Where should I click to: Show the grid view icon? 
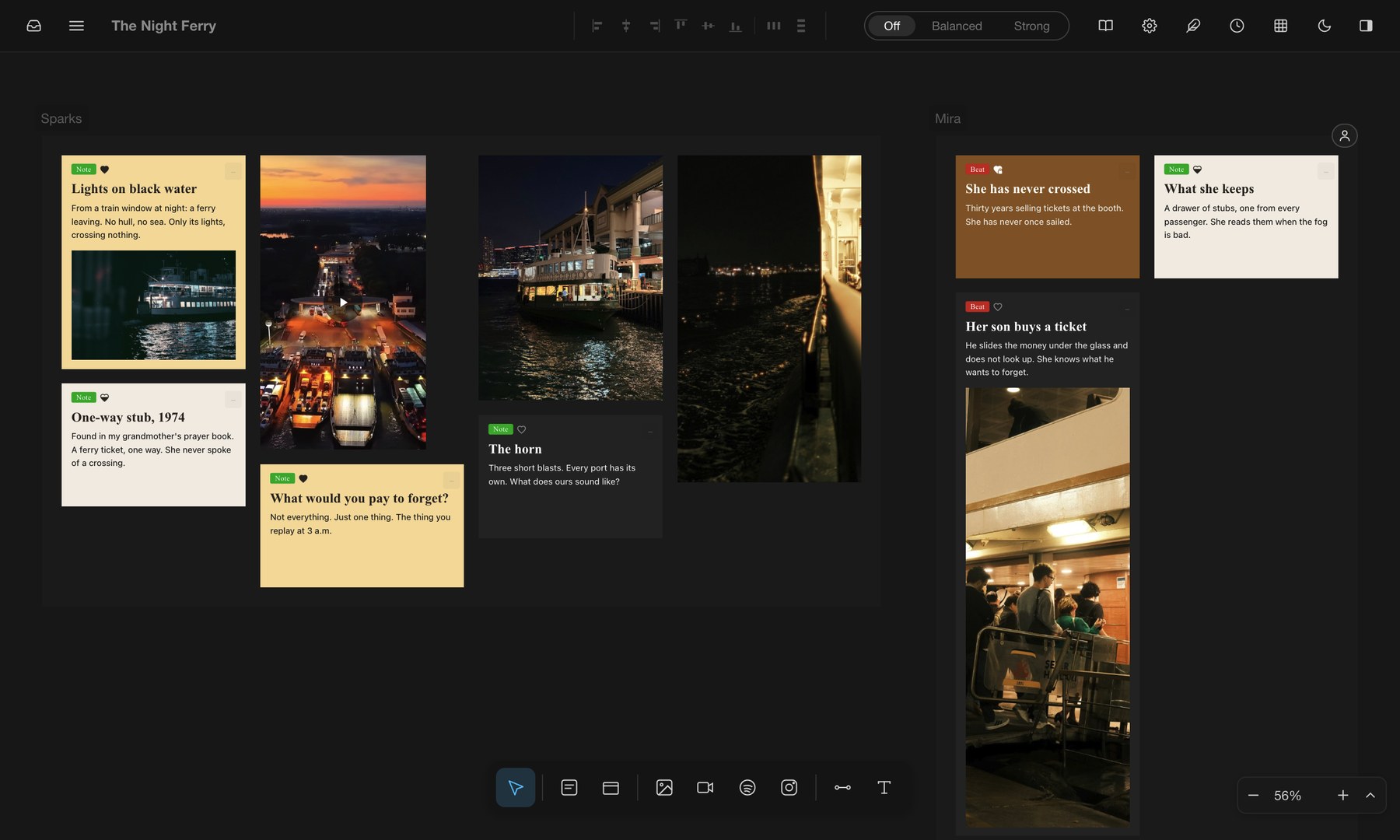click(1280, 26)
